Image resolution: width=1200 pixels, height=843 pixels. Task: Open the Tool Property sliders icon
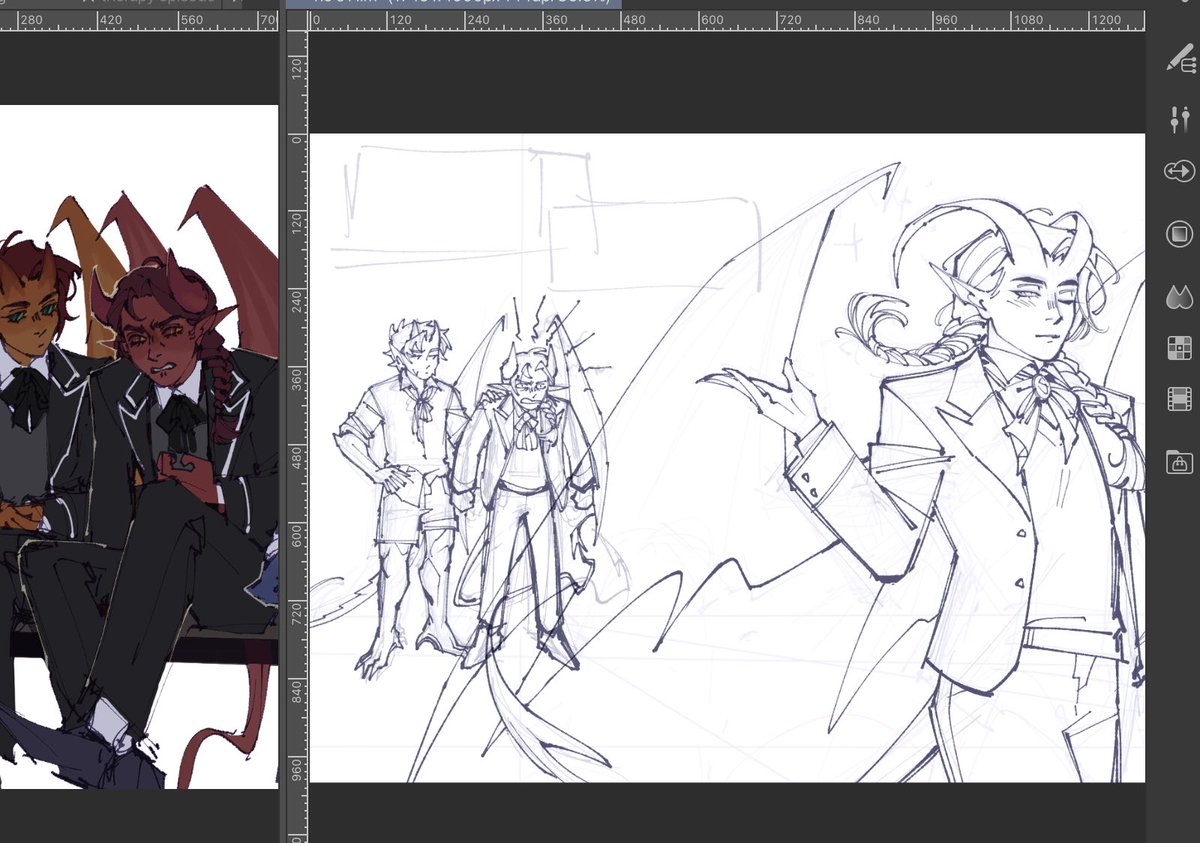1179,119
